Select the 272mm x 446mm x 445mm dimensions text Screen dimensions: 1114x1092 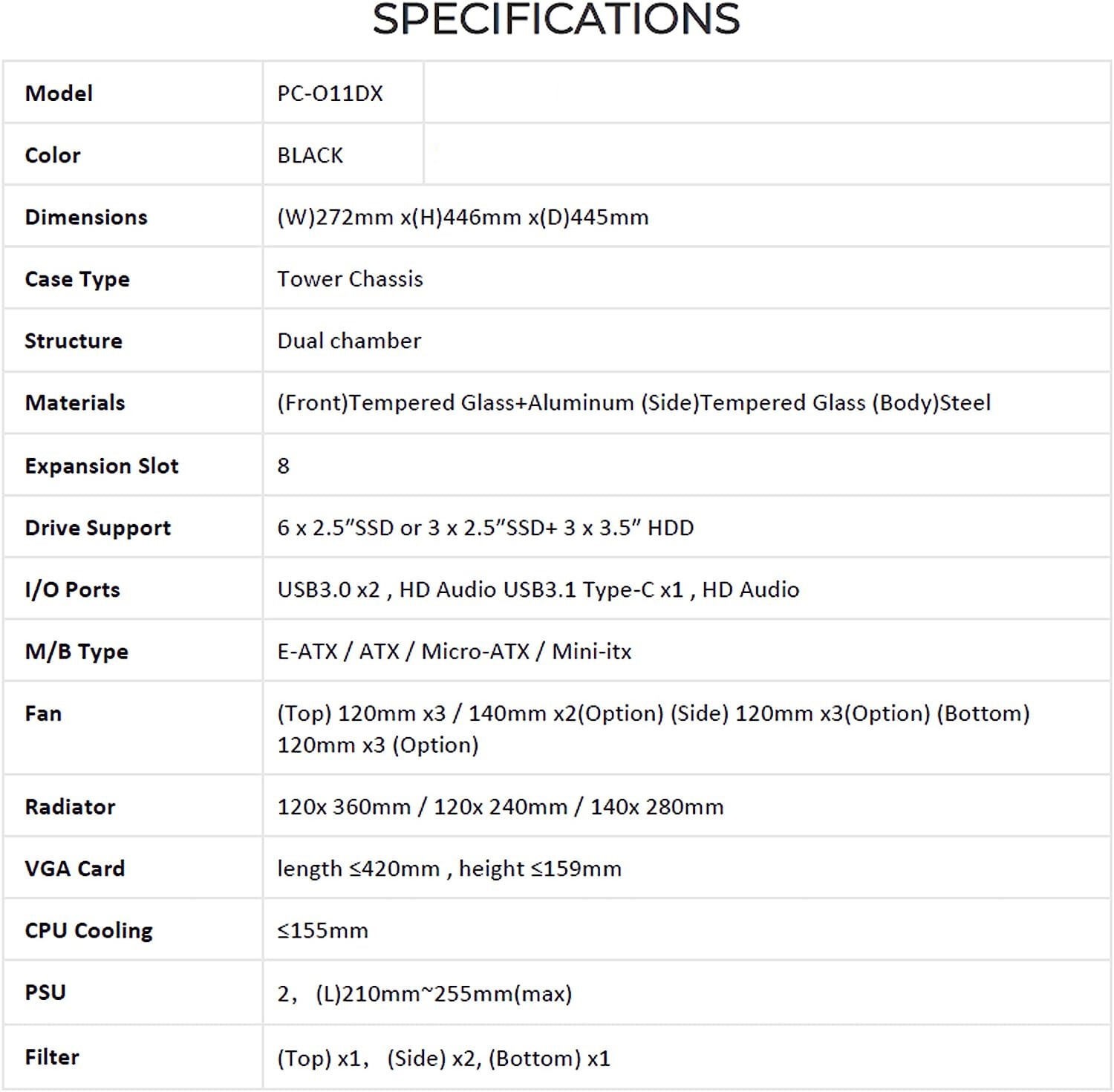coord(463,218)
